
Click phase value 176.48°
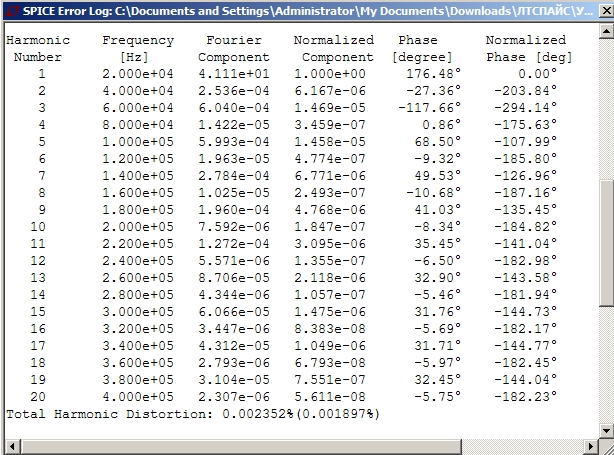(x=433, y=74)
